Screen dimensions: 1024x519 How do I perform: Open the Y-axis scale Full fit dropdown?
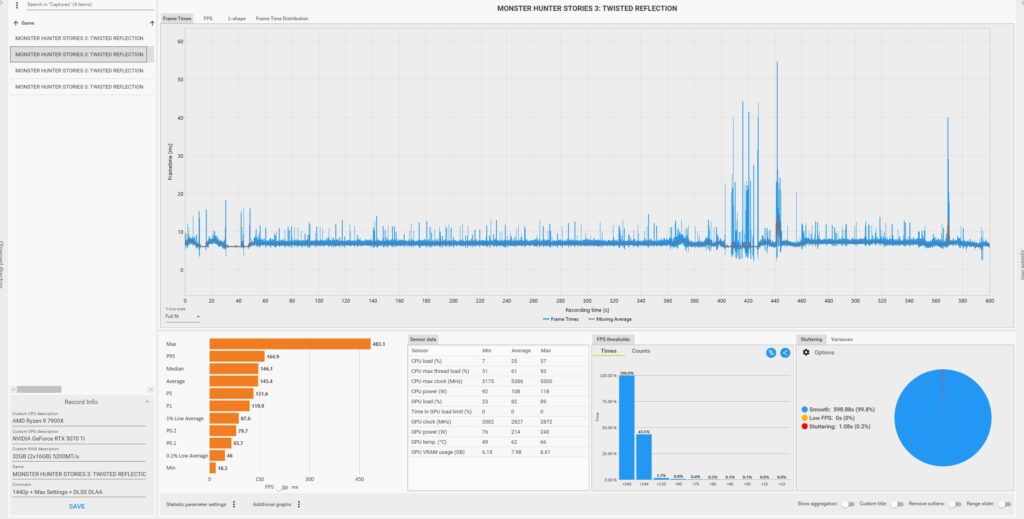click(x=182, y=317)
